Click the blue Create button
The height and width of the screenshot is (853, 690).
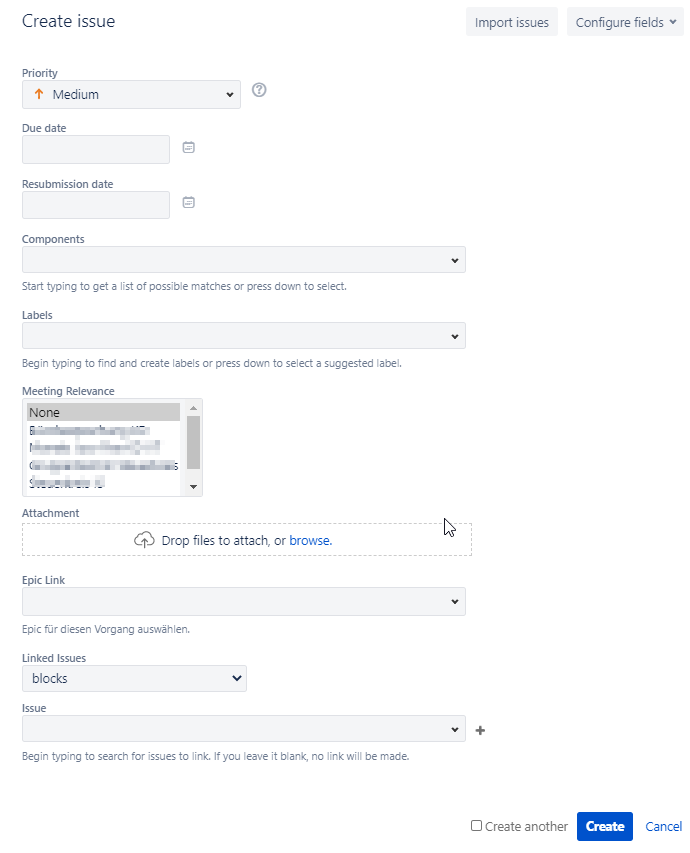pos(605,826)
